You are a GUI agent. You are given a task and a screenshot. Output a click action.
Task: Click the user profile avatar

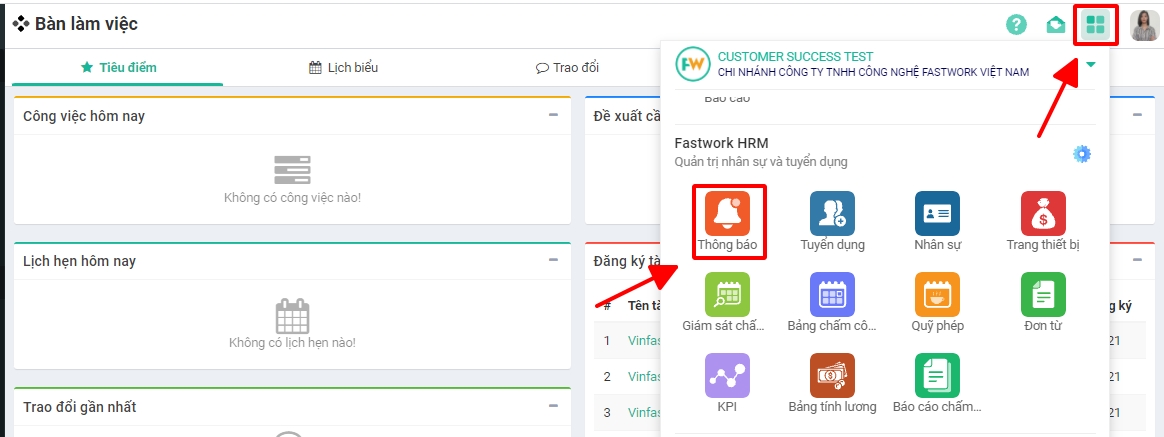[1144, 25]
